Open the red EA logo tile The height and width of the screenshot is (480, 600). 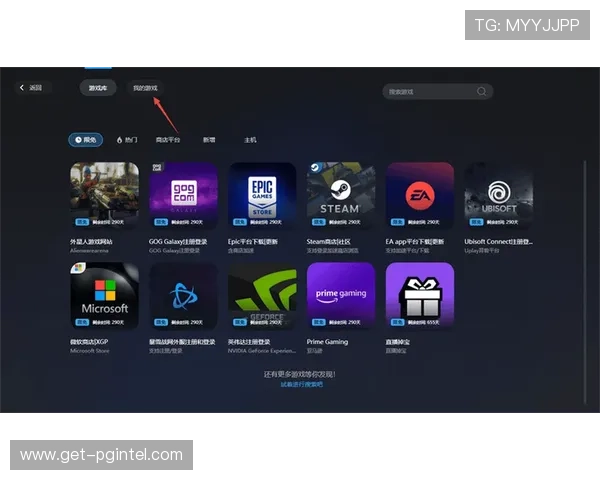[420, 196]
